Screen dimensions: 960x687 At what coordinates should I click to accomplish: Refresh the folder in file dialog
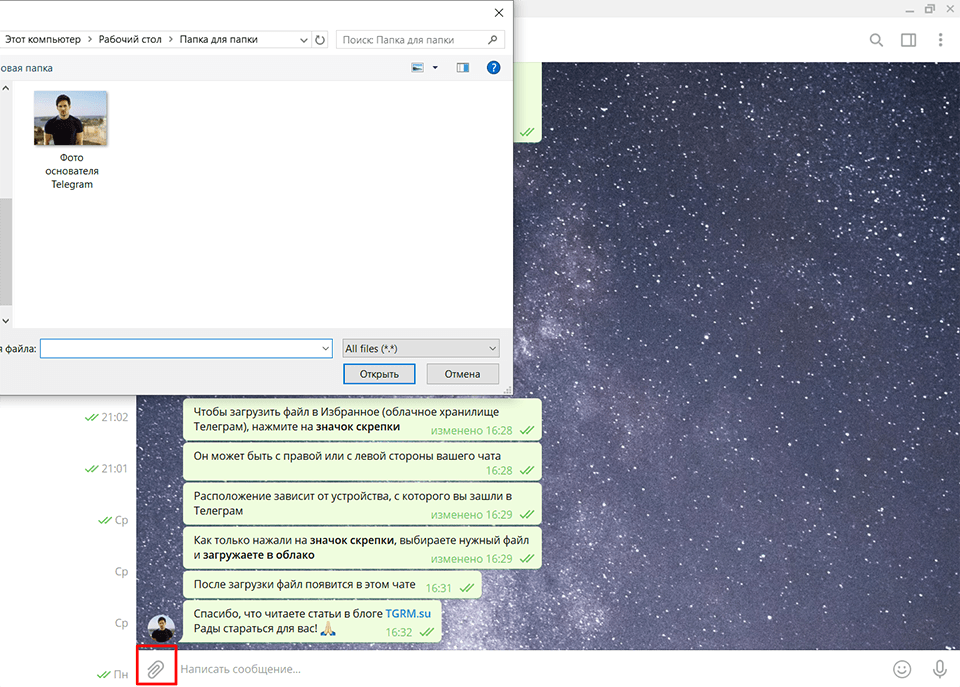pos(320,40)
